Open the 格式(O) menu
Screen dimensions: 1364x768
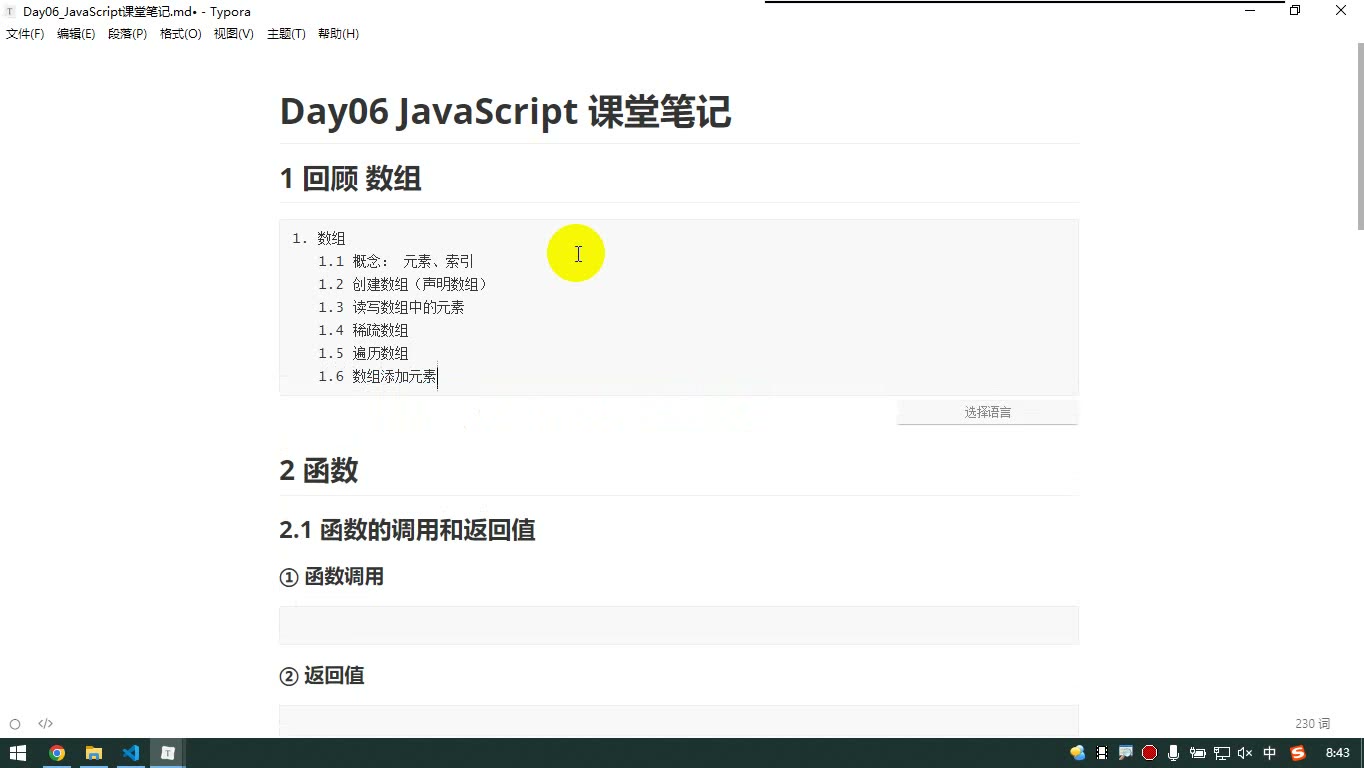point(181,34)
